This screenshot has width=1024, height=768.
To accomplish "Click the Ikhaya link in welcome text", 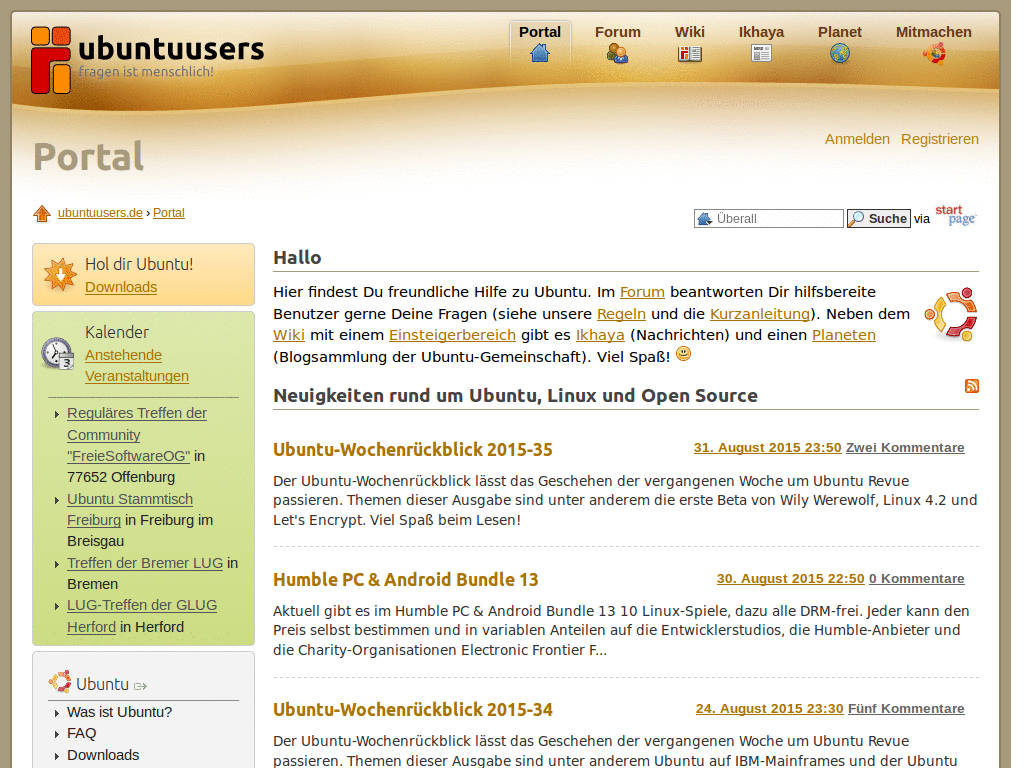I will [600, 335].
